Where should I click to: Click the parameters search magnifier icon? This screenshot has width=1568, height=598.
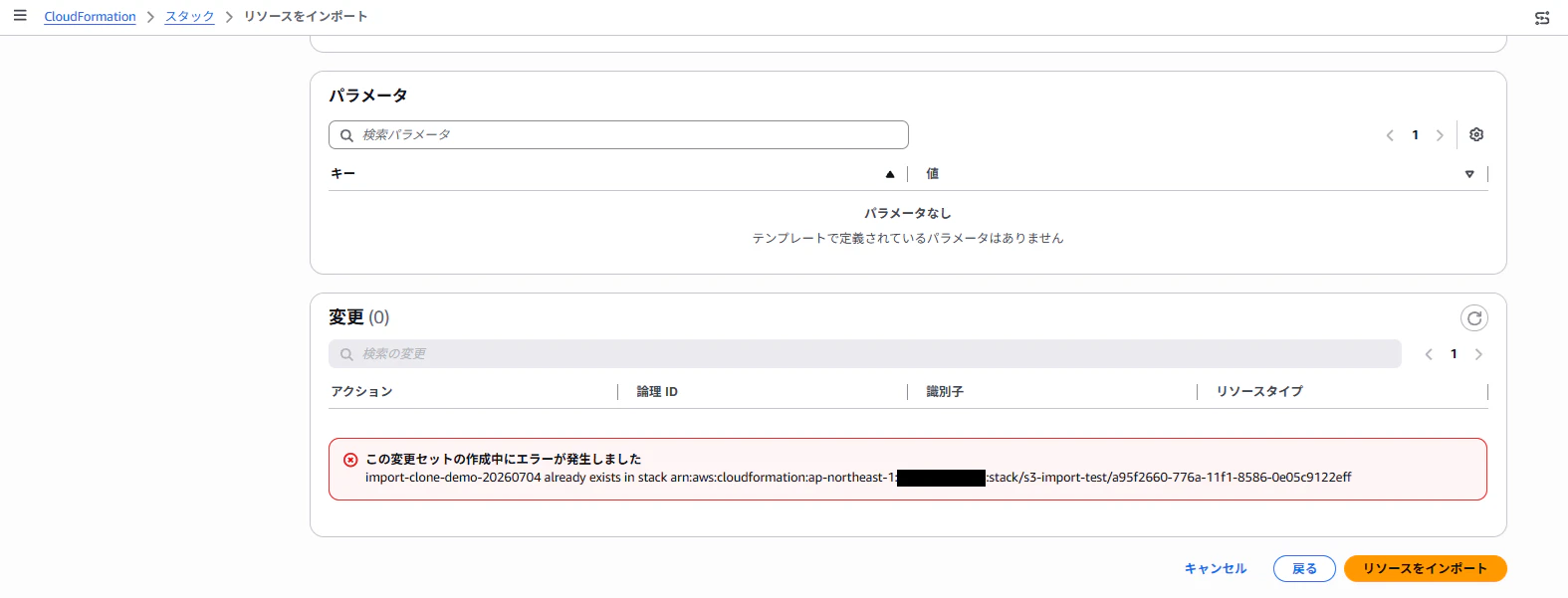346,135
